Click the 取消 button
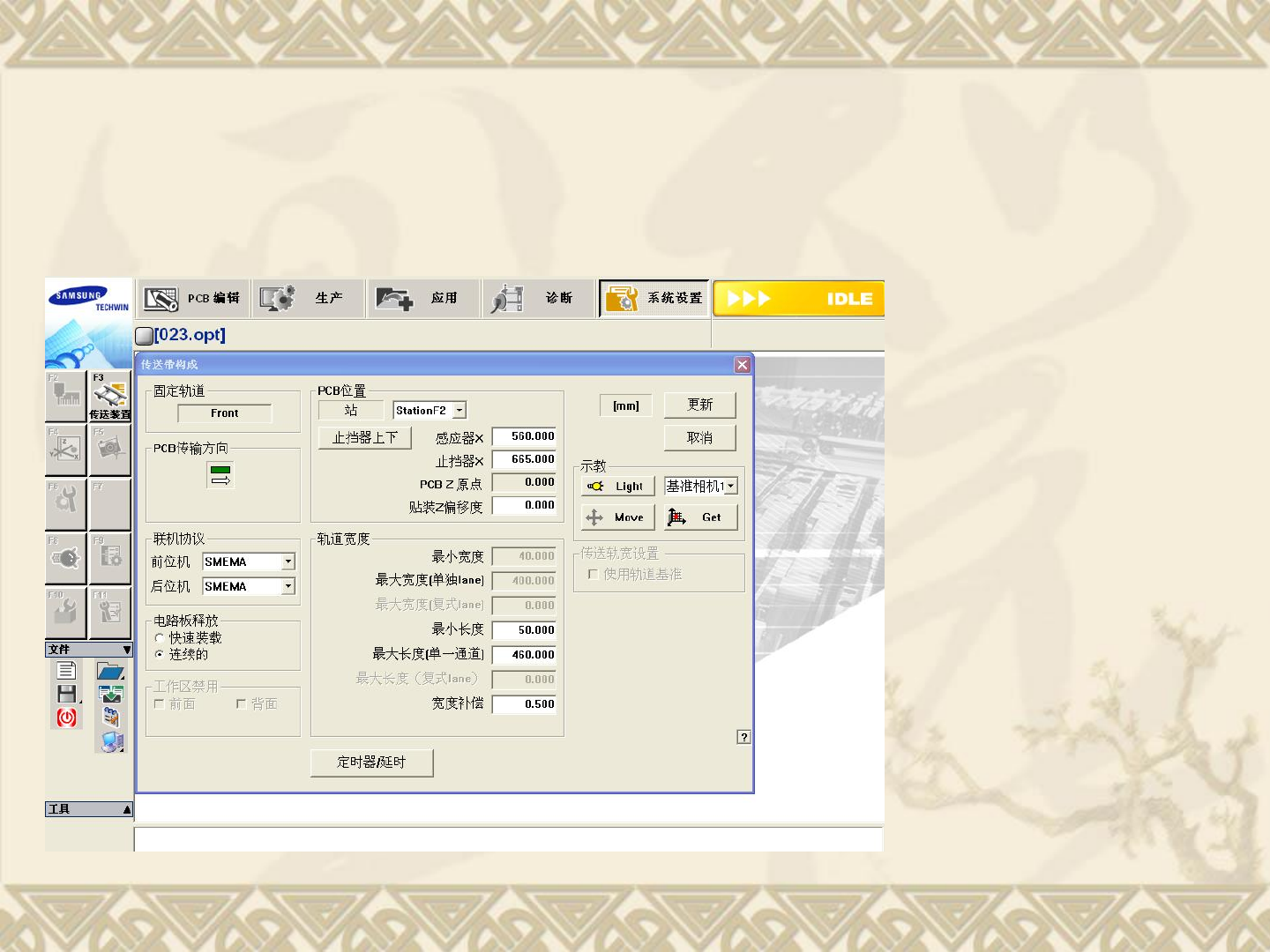1270x952 pixels. click(700, 438)
